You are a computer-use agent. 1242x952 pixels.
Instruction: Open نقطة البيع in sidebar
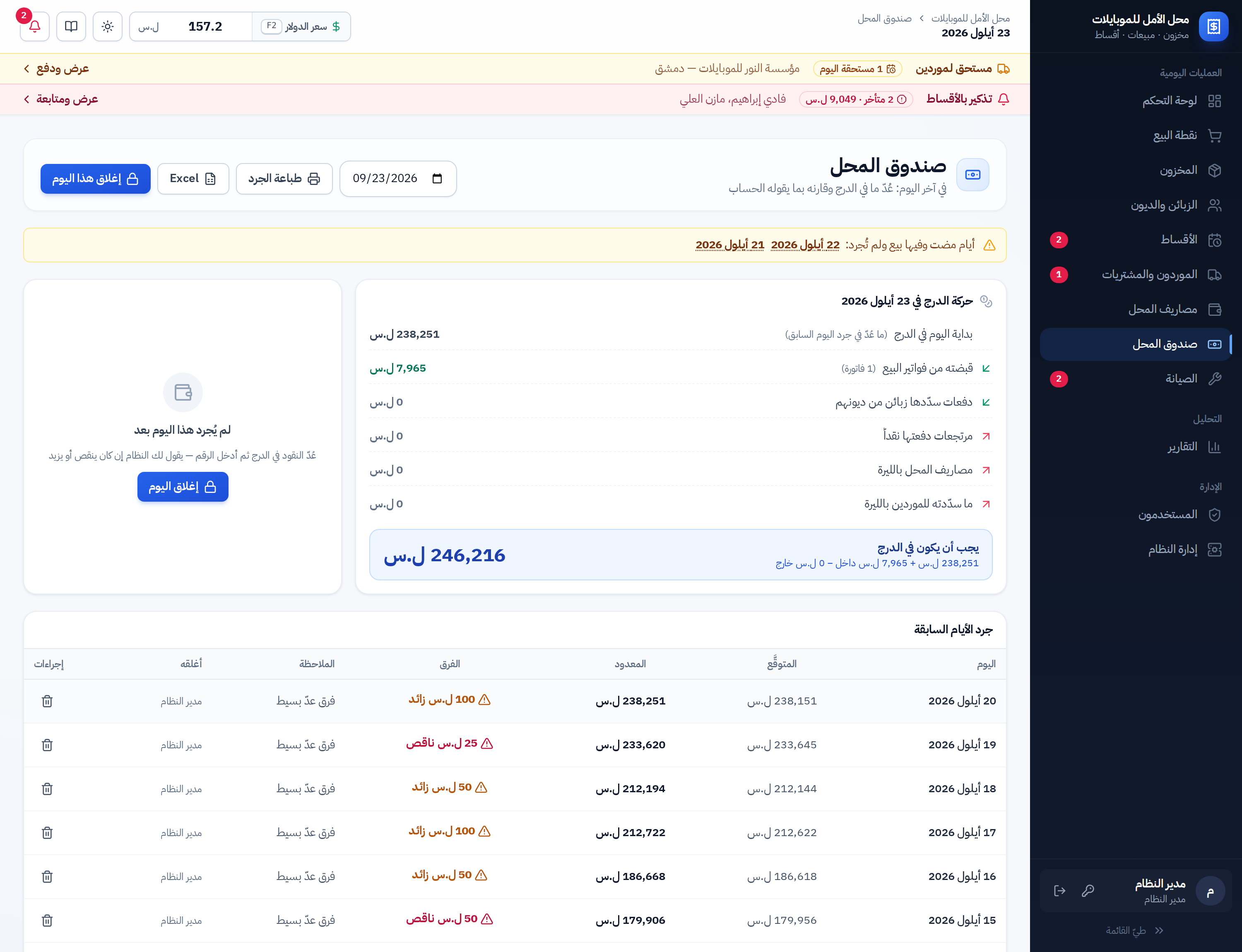tap(1136, 135)
